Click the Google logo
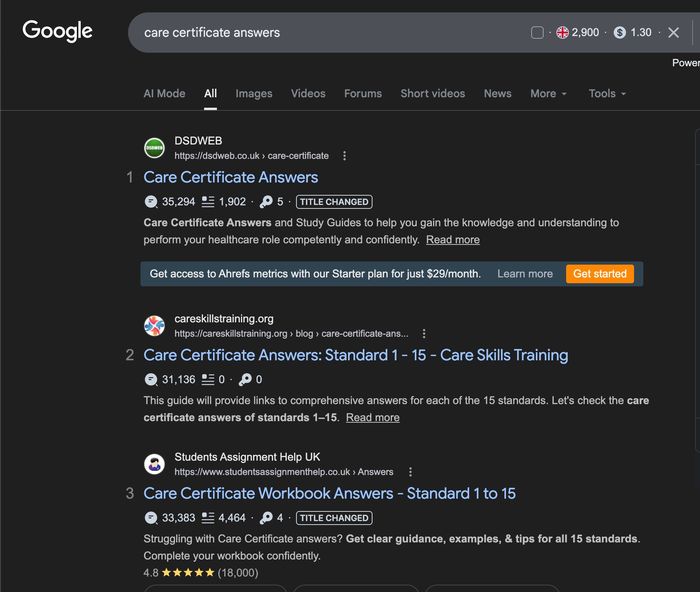This screenshot has width=700, height=592. pyautogui.click(x=58, y=31)
